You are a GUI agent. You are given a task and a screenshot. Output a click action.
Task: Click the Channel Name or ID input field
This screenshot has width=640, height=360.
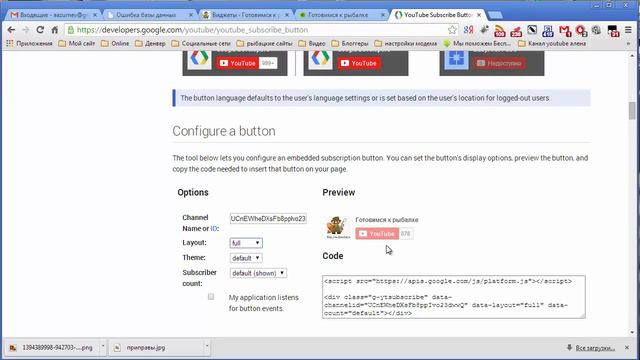[268, 218]
